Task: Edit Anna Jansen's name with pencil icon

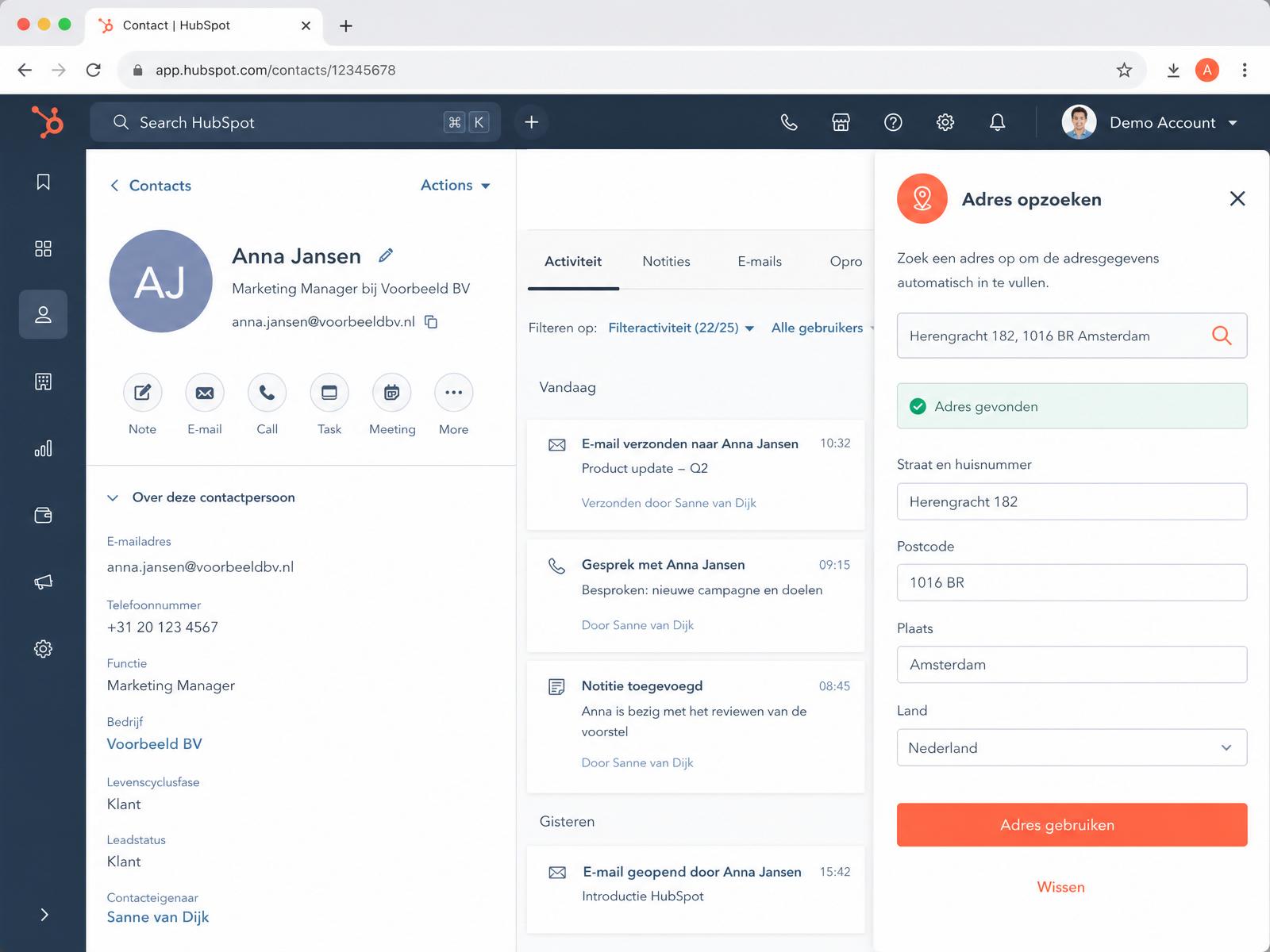Action: click(x=386, y=255)
